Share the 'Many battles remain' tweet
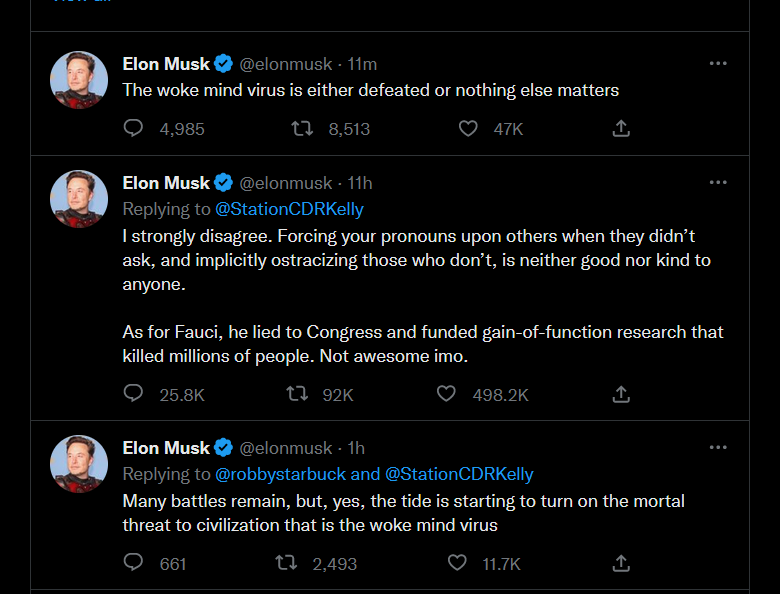The width and height of the screenshot is (780, 594). tap(621, 563)
